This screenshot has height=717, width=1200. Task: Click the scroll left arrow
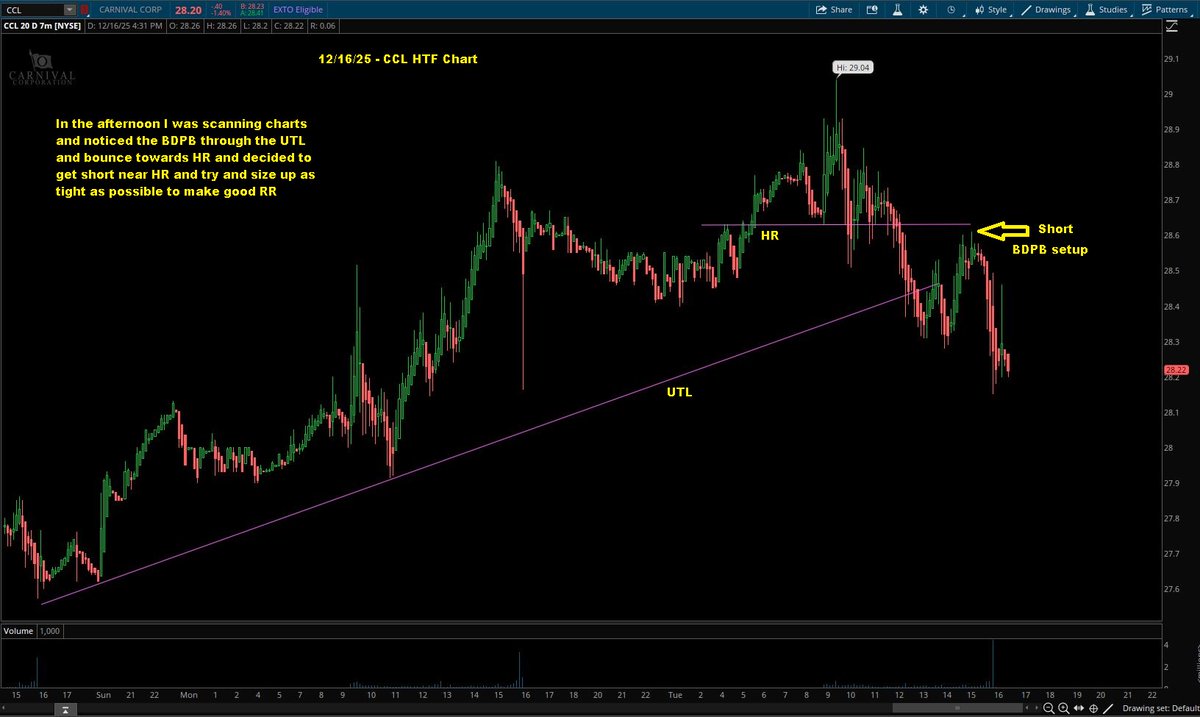point(1027,708)
